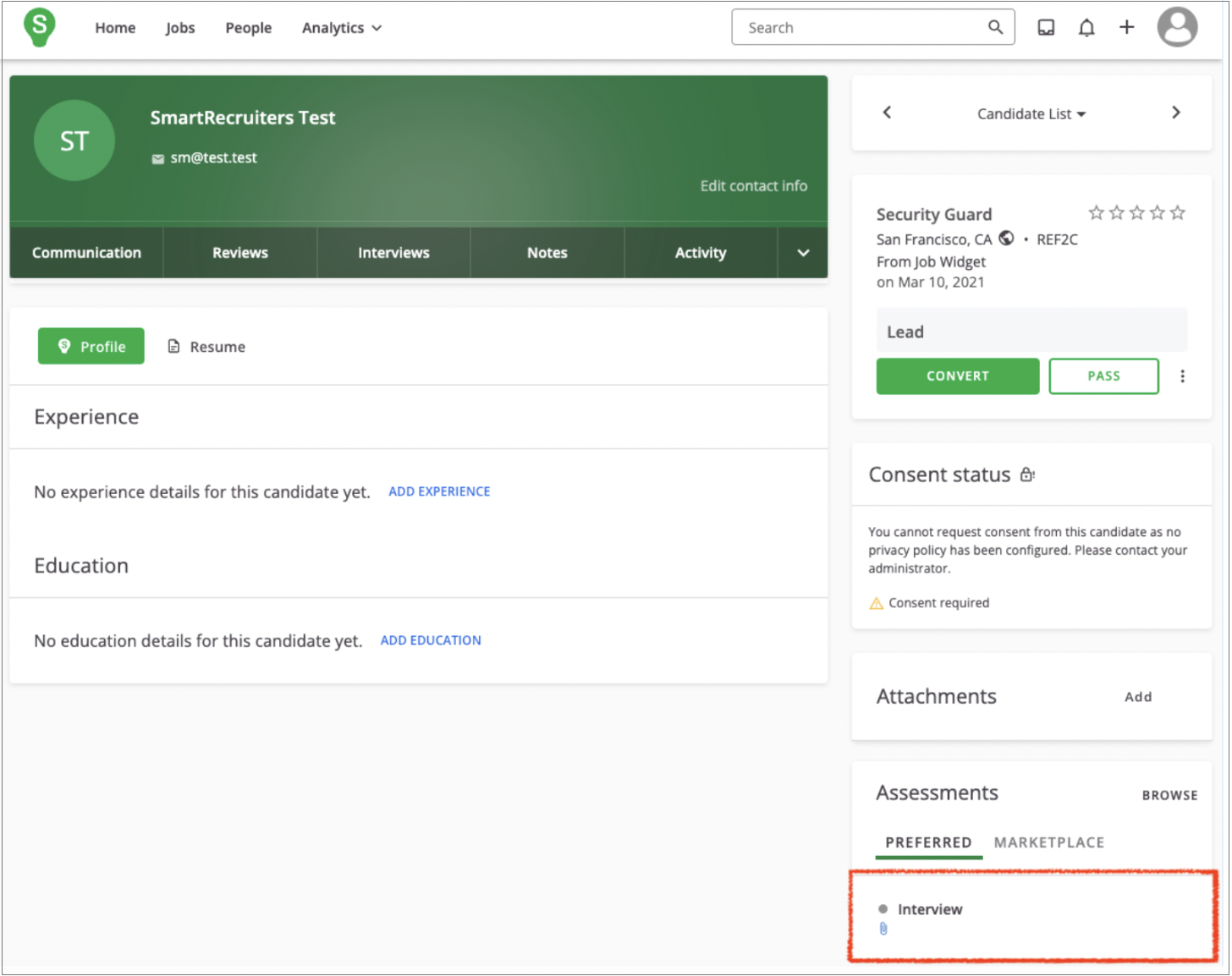The width and height of the screenshot is (1232, 976).
Task: Open the inbox tablet icon in header
Action: (x=1046, y=28)
